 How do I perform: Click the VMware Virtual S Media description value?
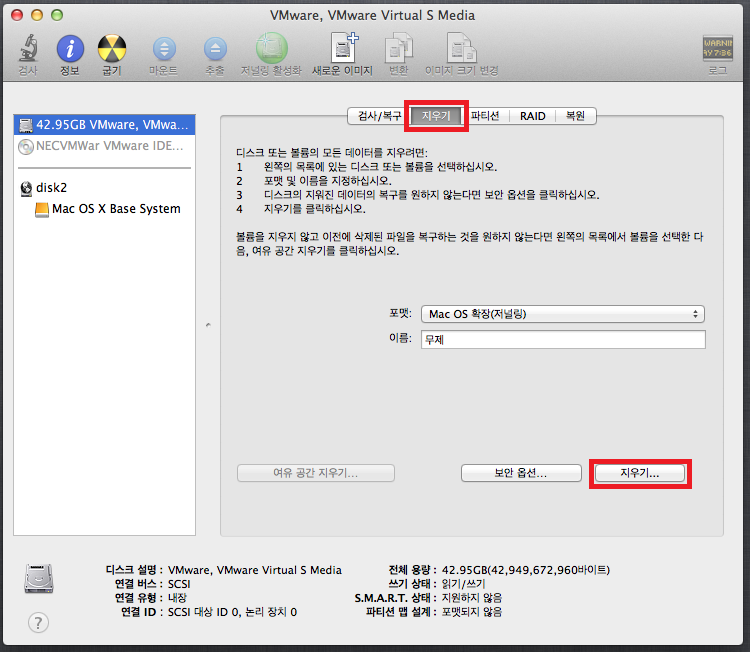coord(254,570)
